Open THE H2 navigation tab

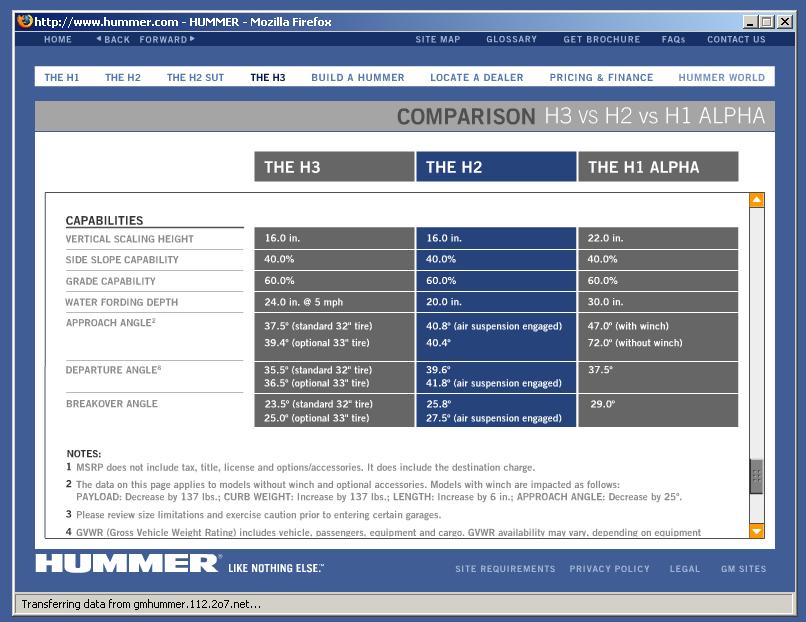[123, 78]
